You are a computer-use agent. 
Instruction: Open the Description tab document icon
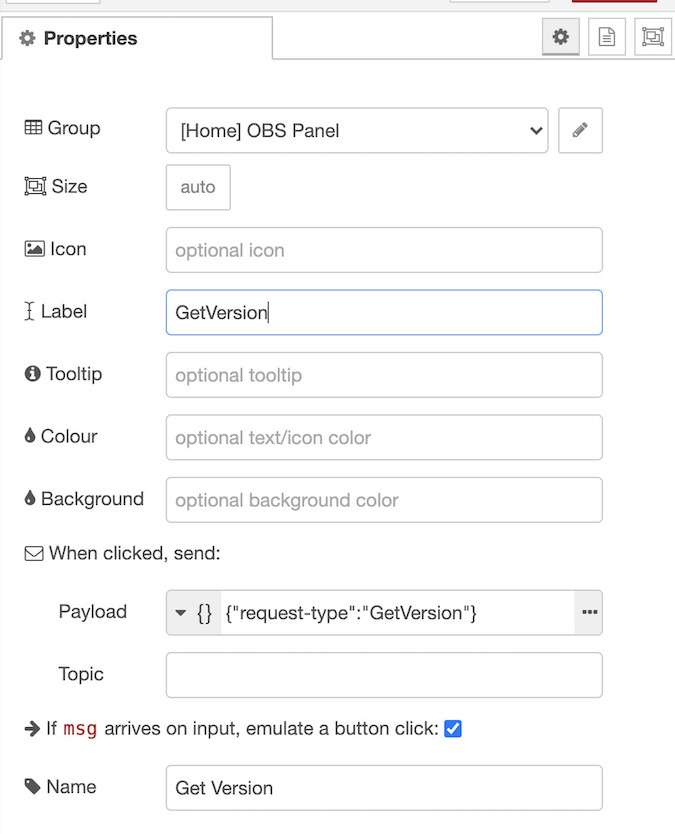606,37
